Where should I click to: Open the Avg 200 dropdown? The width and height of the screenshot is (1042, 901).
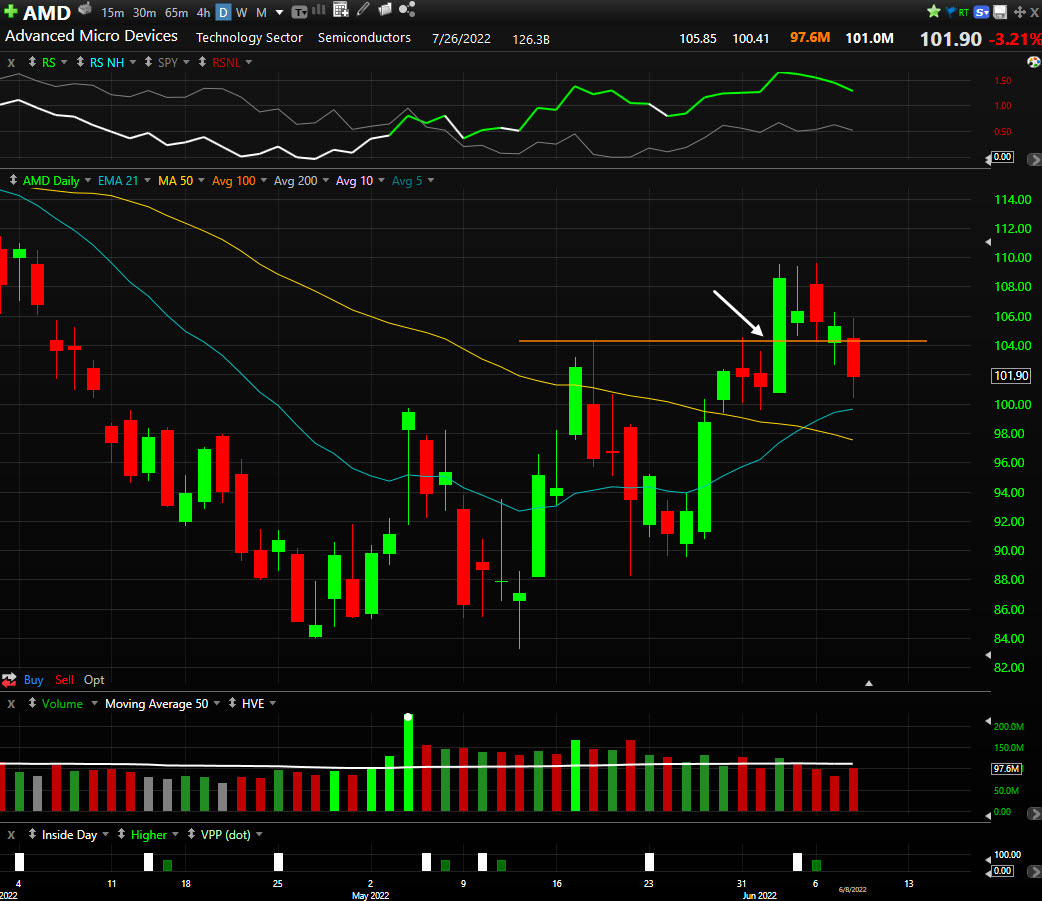pos(326,180)
